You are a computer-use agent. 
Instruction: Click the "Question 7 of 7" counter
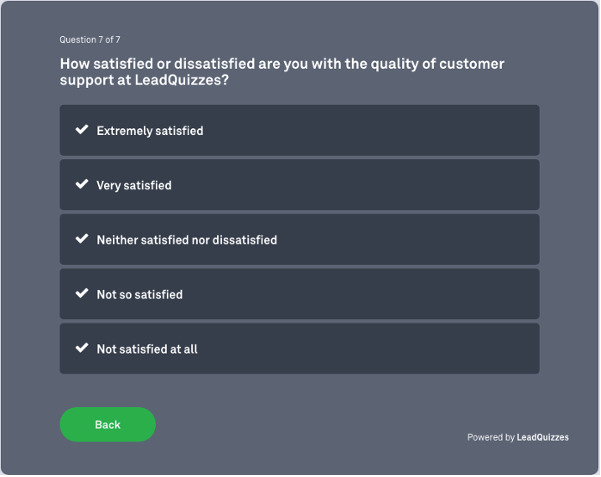pyautogui.click(x=90, y=40)
